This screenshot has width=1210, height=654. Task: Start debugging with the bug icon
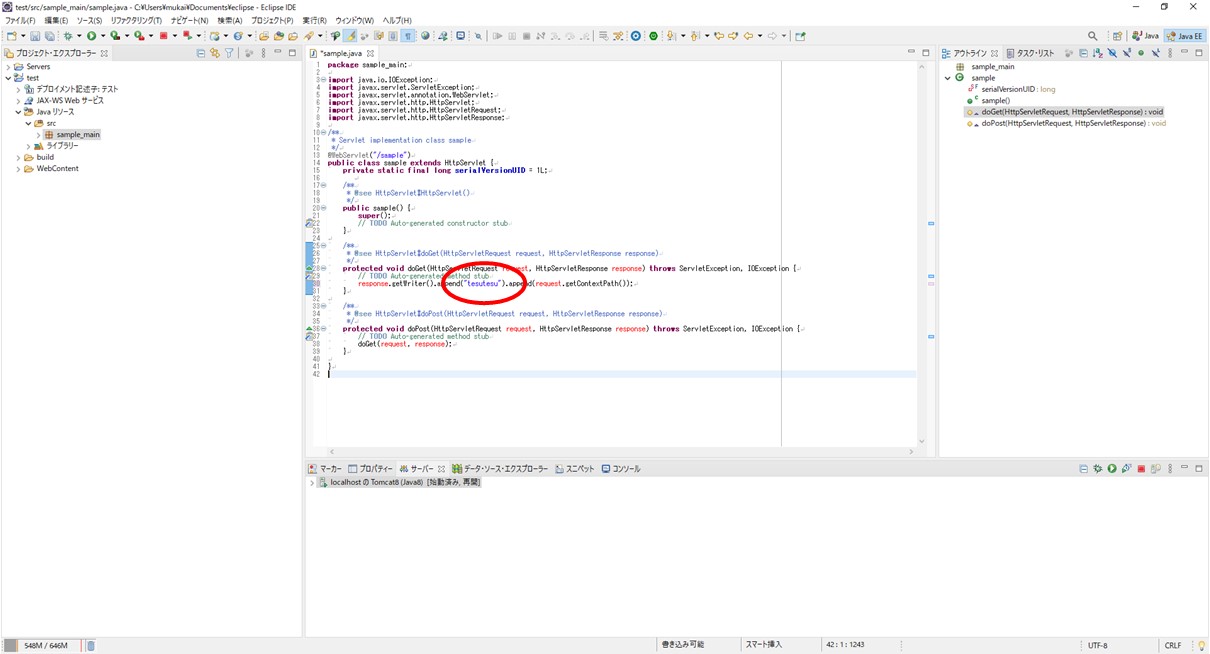coord(67,36)
